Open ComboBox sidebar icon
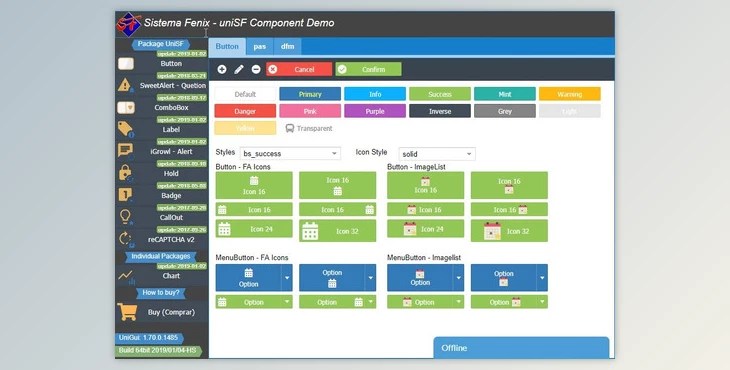Image resolution: width=730 pixels, height=370 pixels. point(126,108)
